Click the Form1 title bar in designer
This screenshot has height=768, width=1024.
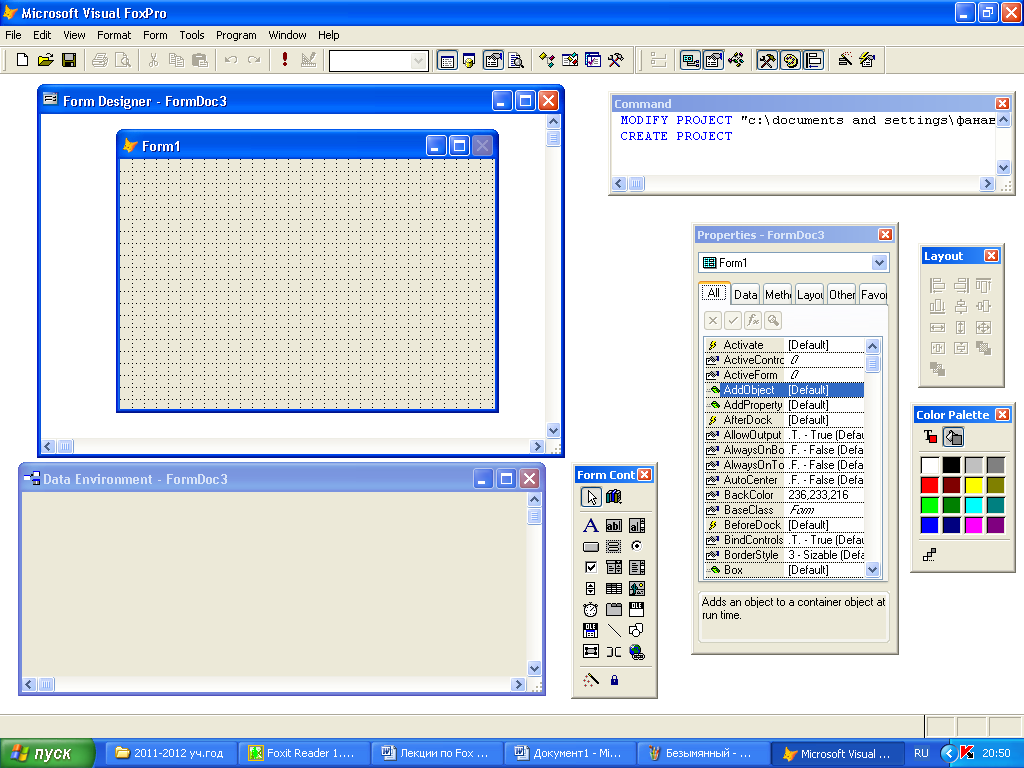pyautogui.click(x=307, y=146)
